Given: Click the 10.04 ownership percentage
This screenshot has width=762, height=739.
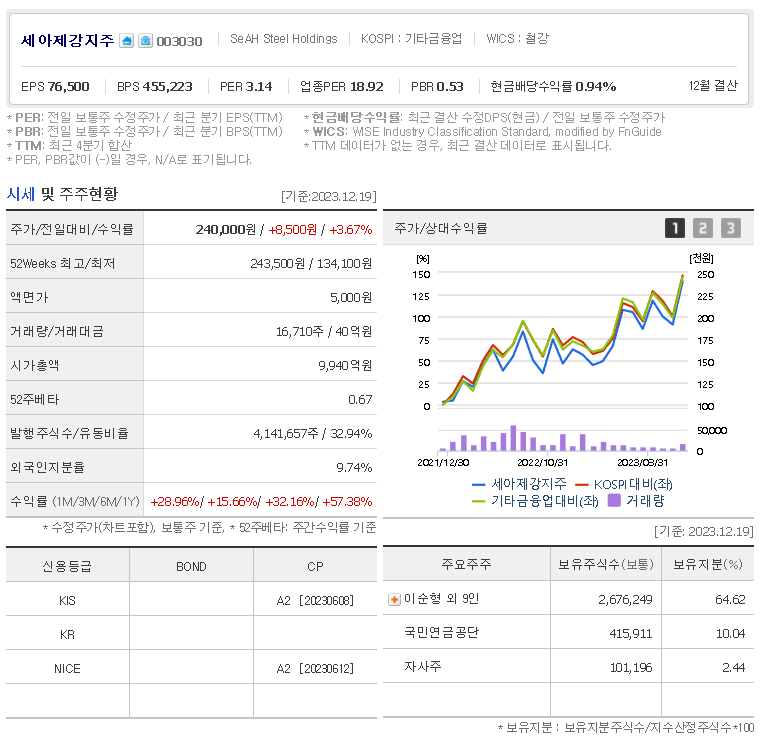Looking at the screenshot, I should pos(730,634).
